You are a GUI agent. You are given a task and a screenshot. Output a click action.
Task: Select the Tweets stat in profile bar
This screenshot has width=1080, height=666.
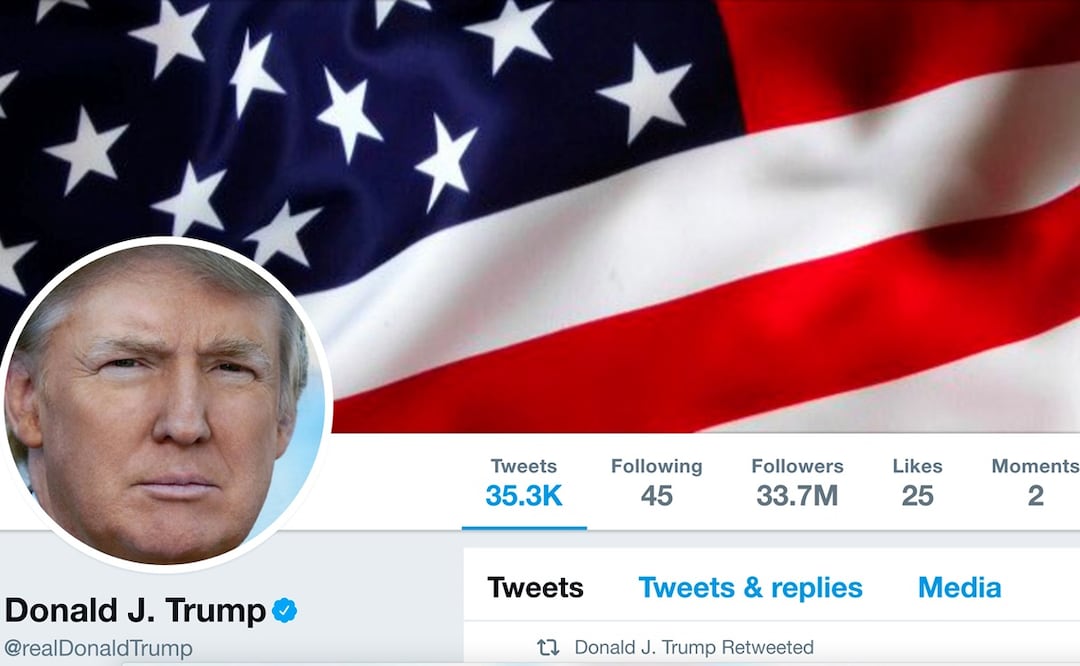point(523,482)
